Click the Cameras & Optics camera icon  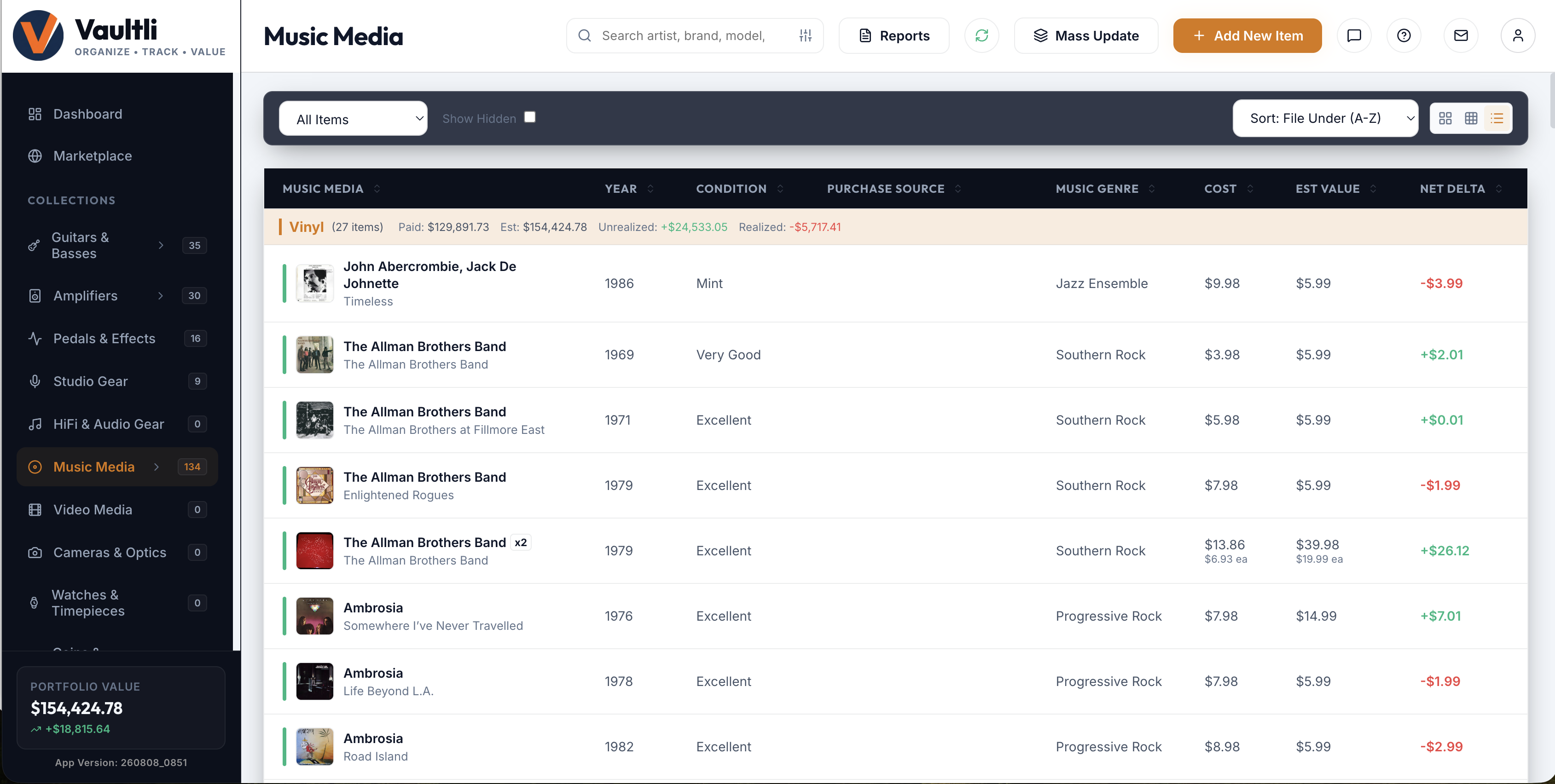point(35,553)
